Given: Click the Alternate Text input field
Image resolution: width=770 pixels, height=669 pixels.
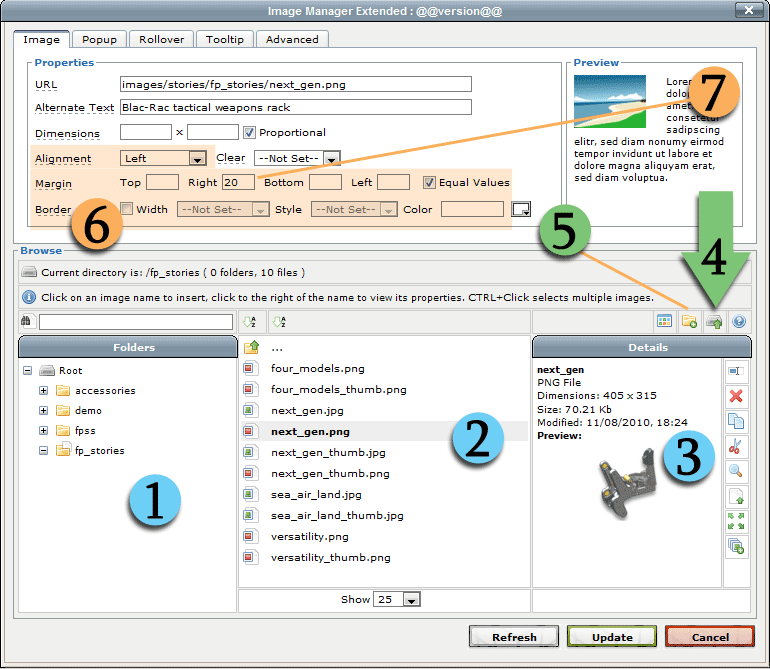Looking at the screenshot, I should 296,107.
